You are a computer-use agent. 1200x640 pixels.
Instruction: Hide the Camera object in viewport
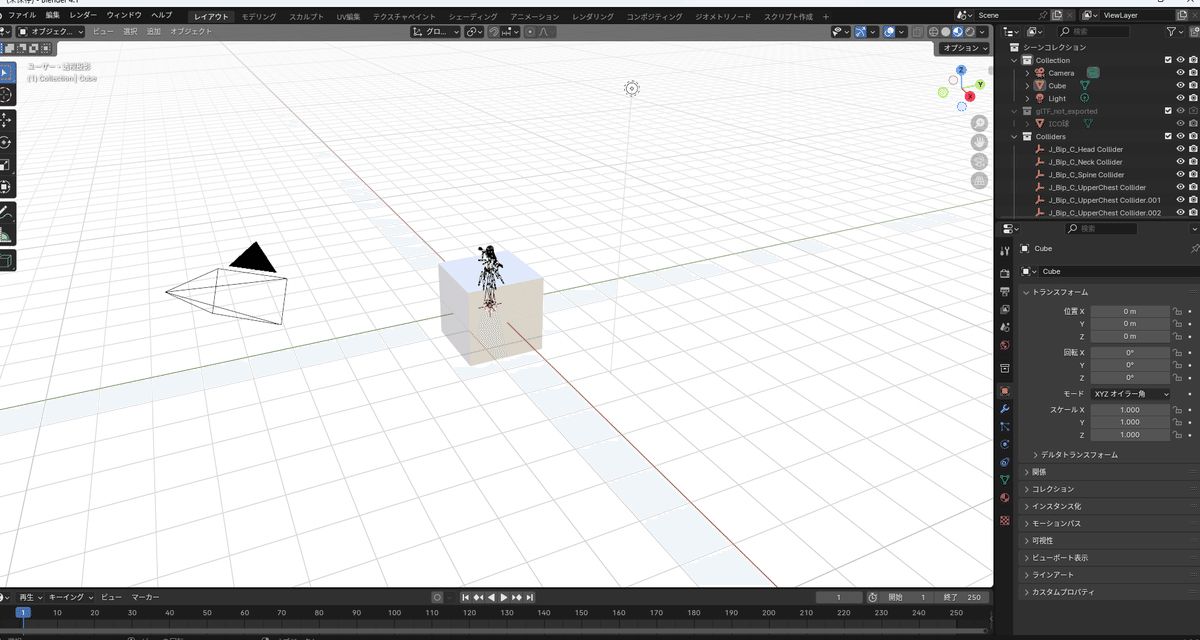tap(1181, 73)
